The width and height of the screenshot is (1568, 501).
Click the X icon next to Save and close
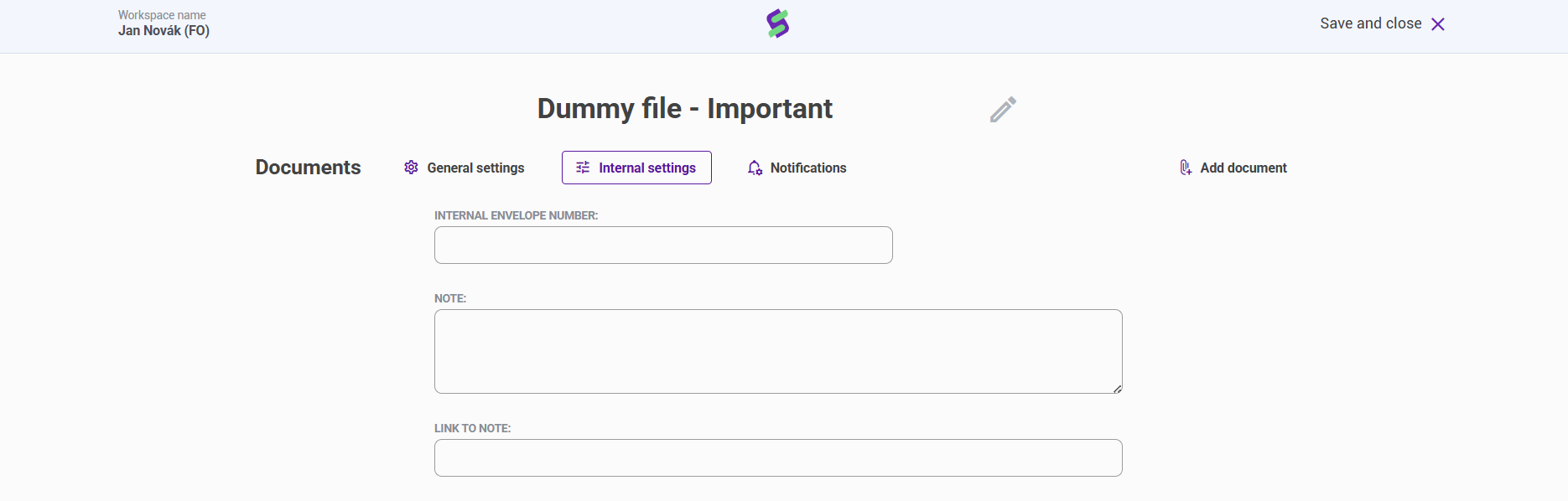1438,24
